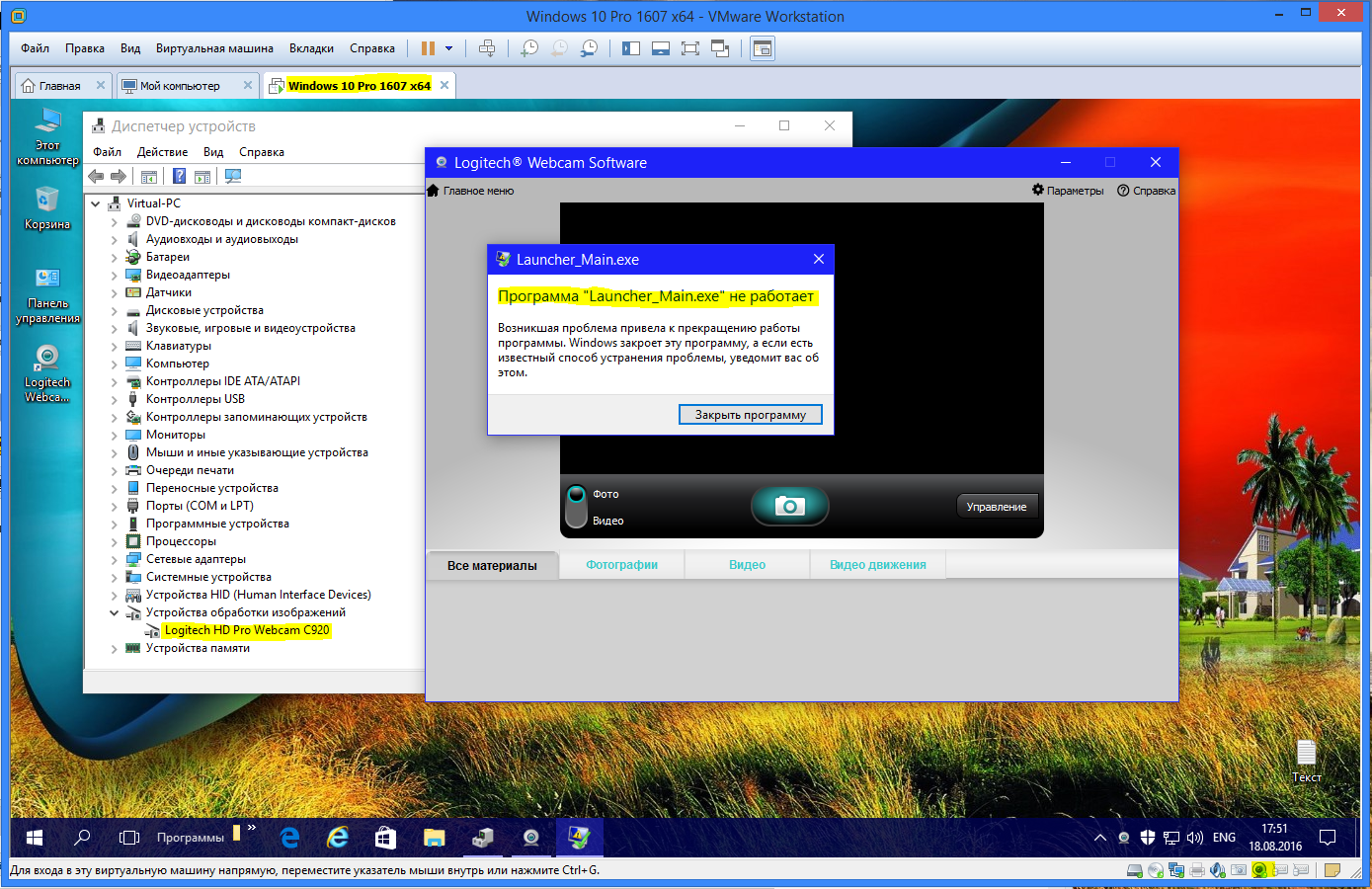Open the Корзина desktop icon
The image size is (1372, 889).
(47, 207)
